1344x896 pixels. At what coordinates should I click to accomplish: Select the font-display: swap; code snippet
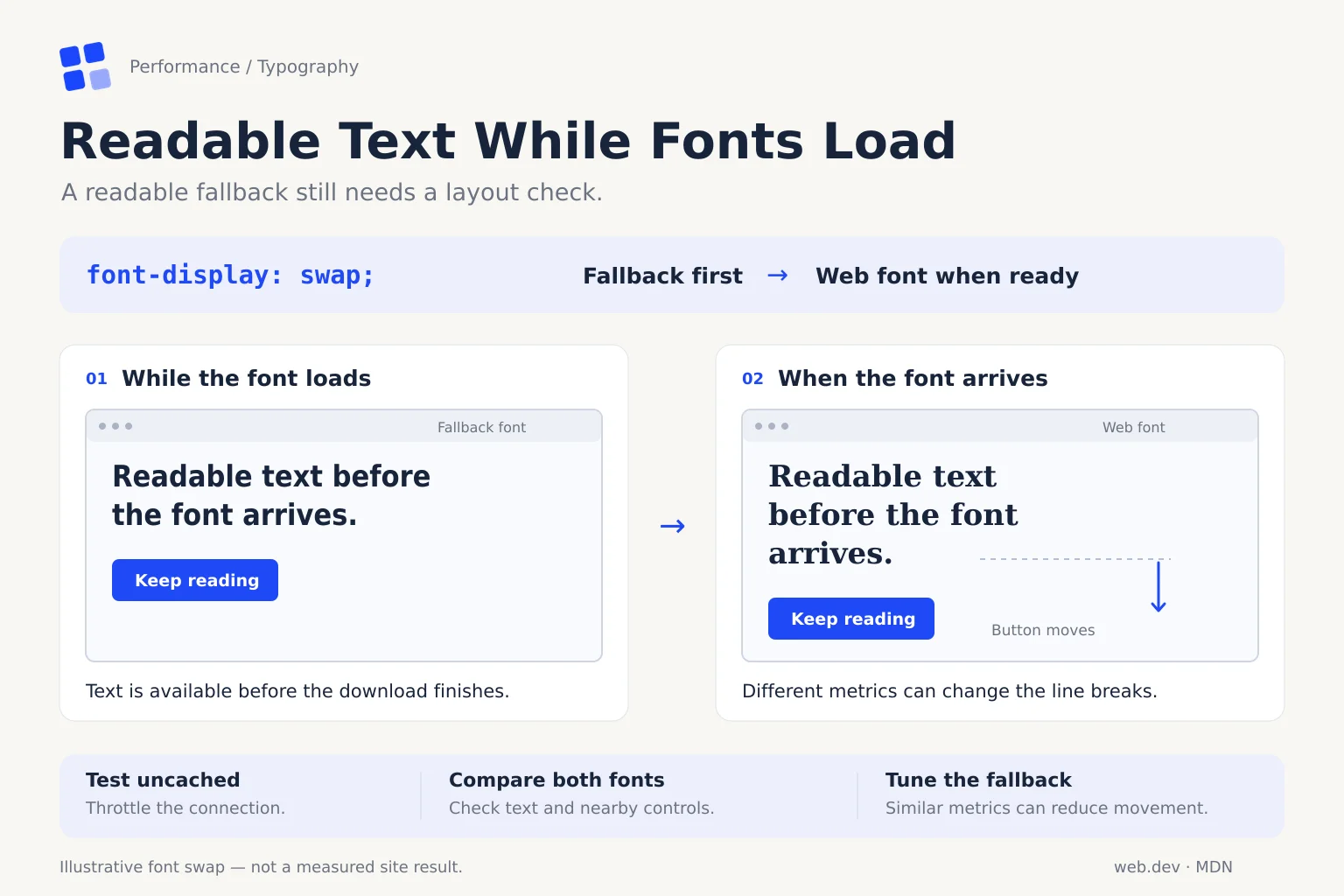click(230, 276)
